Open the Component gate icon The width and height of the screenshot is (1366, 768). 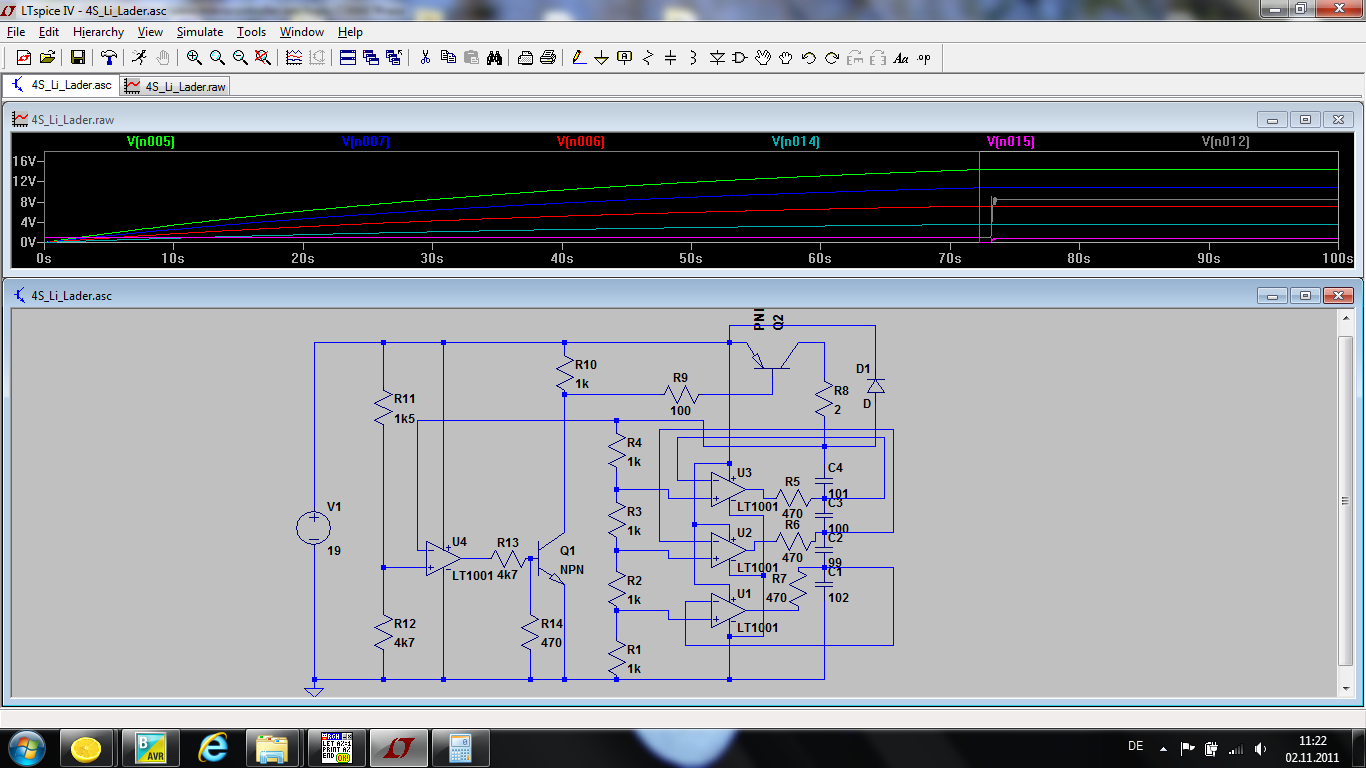740,58
